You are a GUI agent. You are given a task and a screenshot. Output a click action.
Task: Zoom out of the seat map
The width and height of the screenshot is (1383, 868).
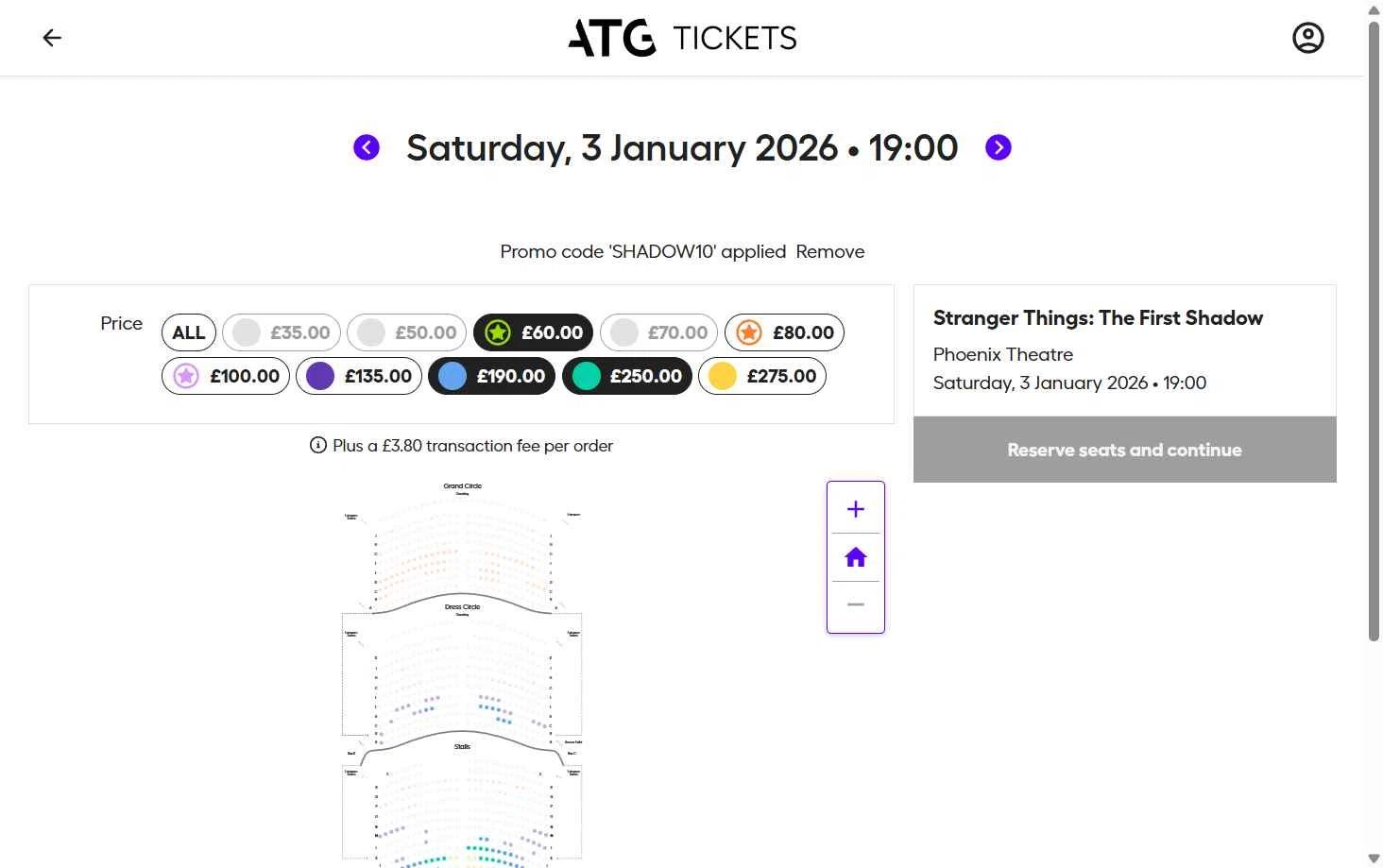coord(856,604)
